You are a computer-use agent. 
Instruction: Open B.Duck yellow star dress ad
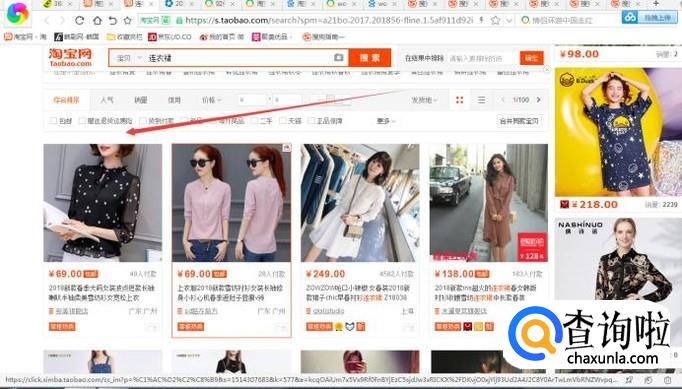[x=618, y=132]
